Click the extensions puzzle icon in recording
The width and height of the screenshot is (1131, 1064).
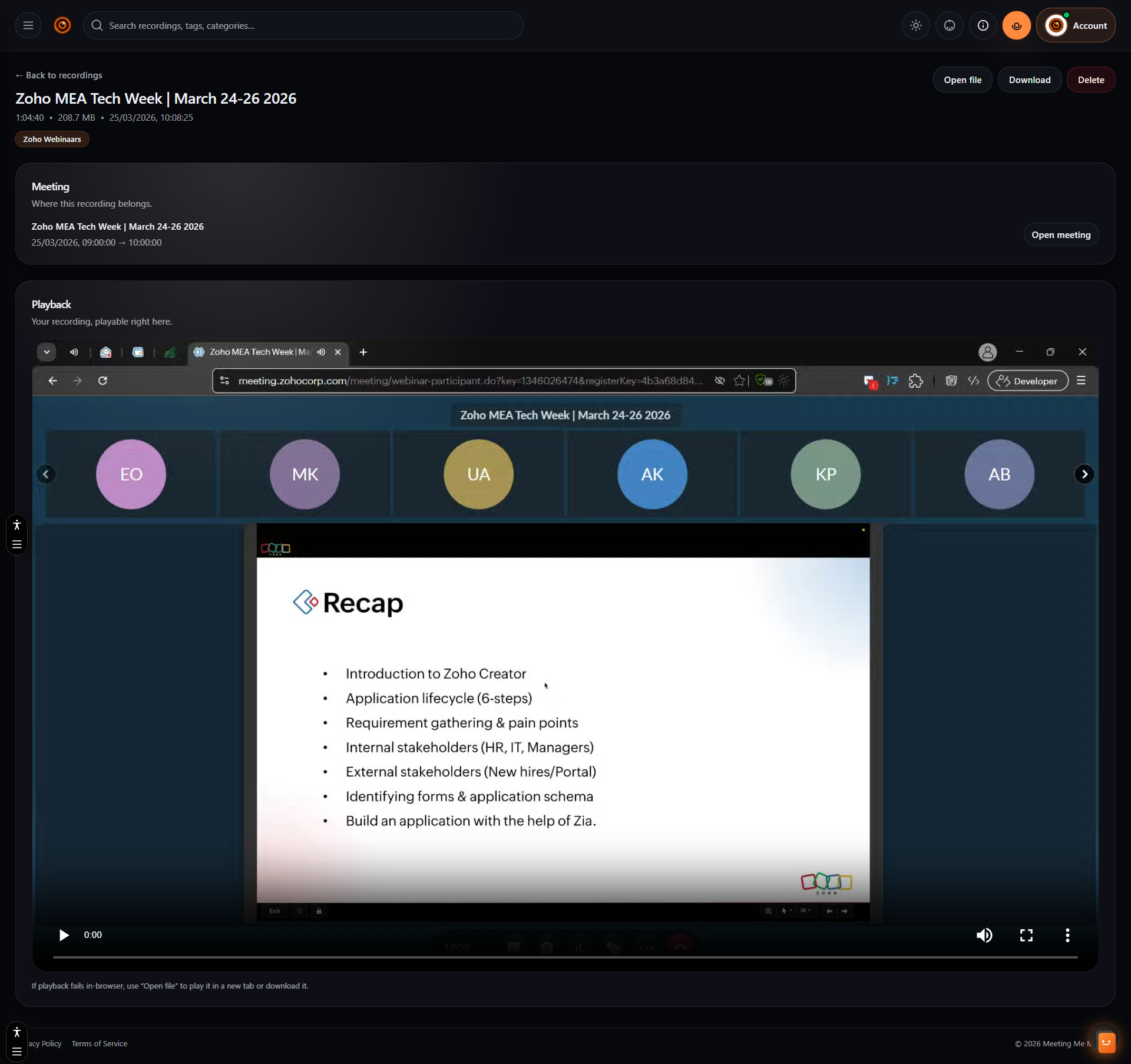[915, 381]
